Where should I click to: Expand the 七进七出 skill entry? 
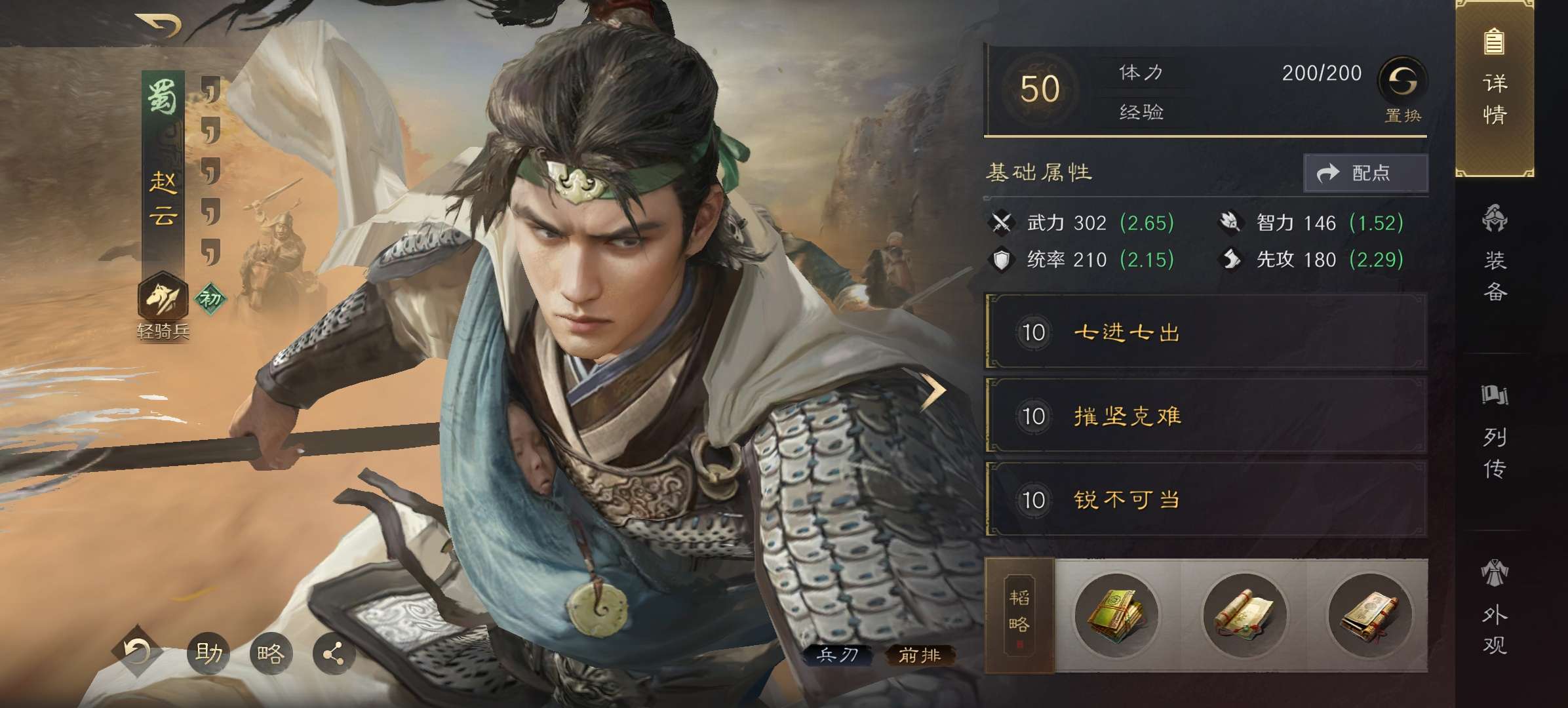tap(1205, 332)
